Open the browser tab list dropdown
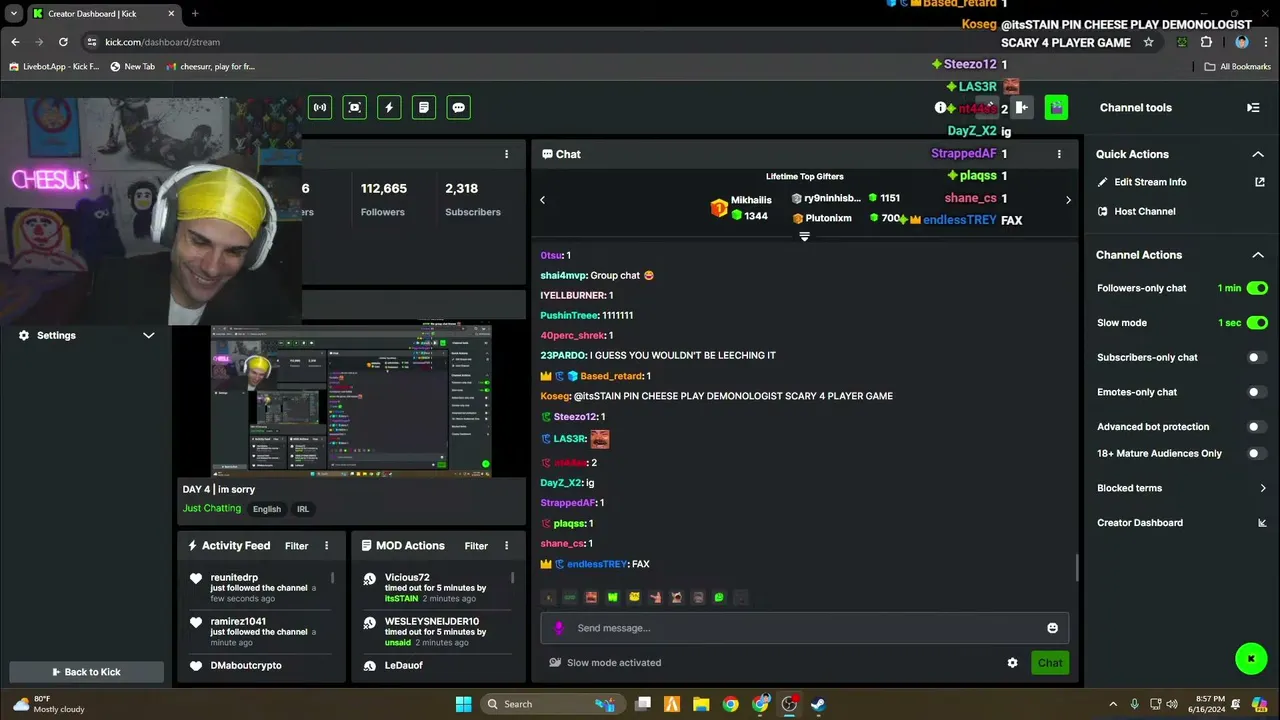Image resolution: width=1280 pixels, height=720 pixels. [14, 14]
